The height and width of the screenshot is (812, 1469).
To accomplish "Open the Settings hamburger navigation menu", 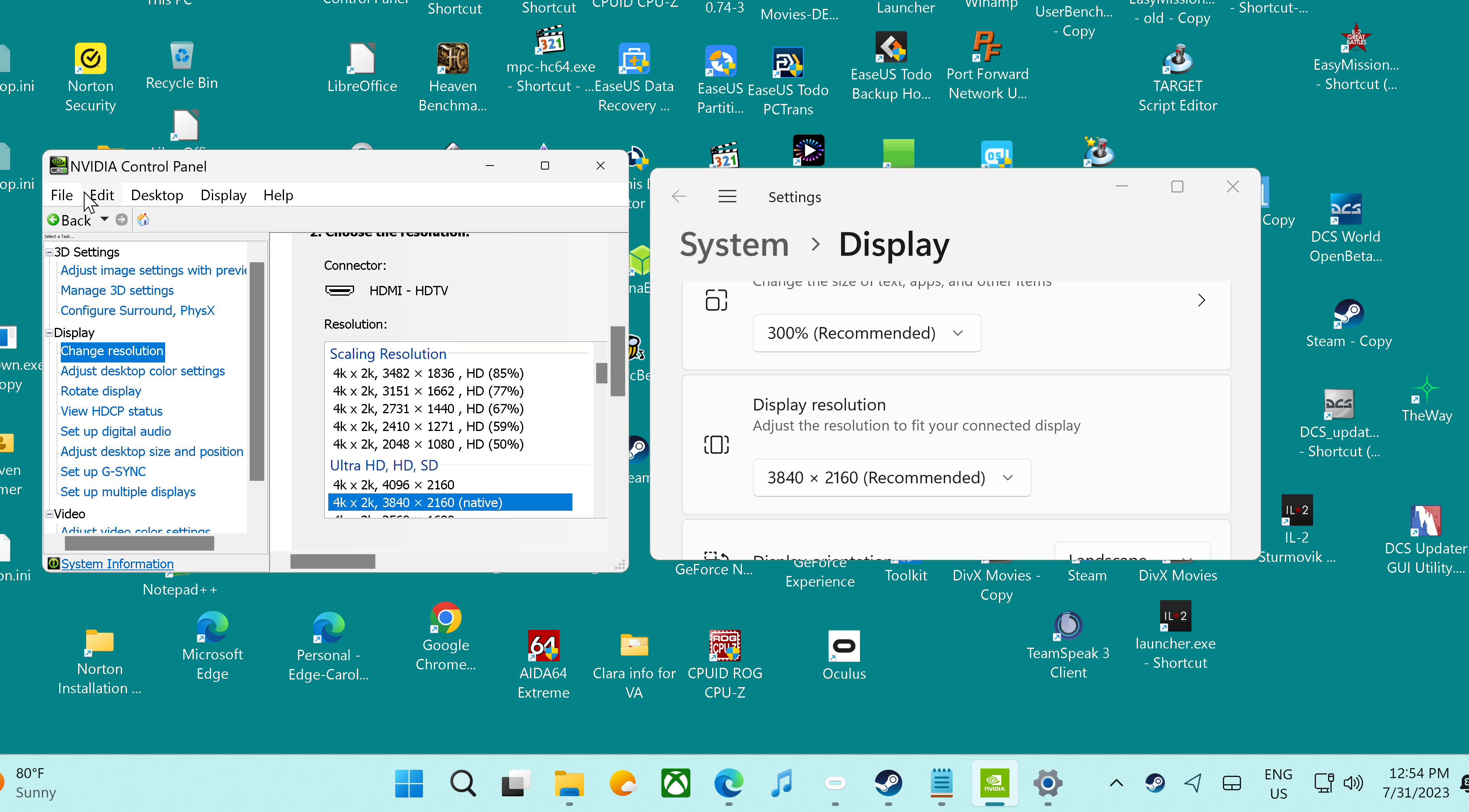I will pyautogui.click(x=727, y=197).
